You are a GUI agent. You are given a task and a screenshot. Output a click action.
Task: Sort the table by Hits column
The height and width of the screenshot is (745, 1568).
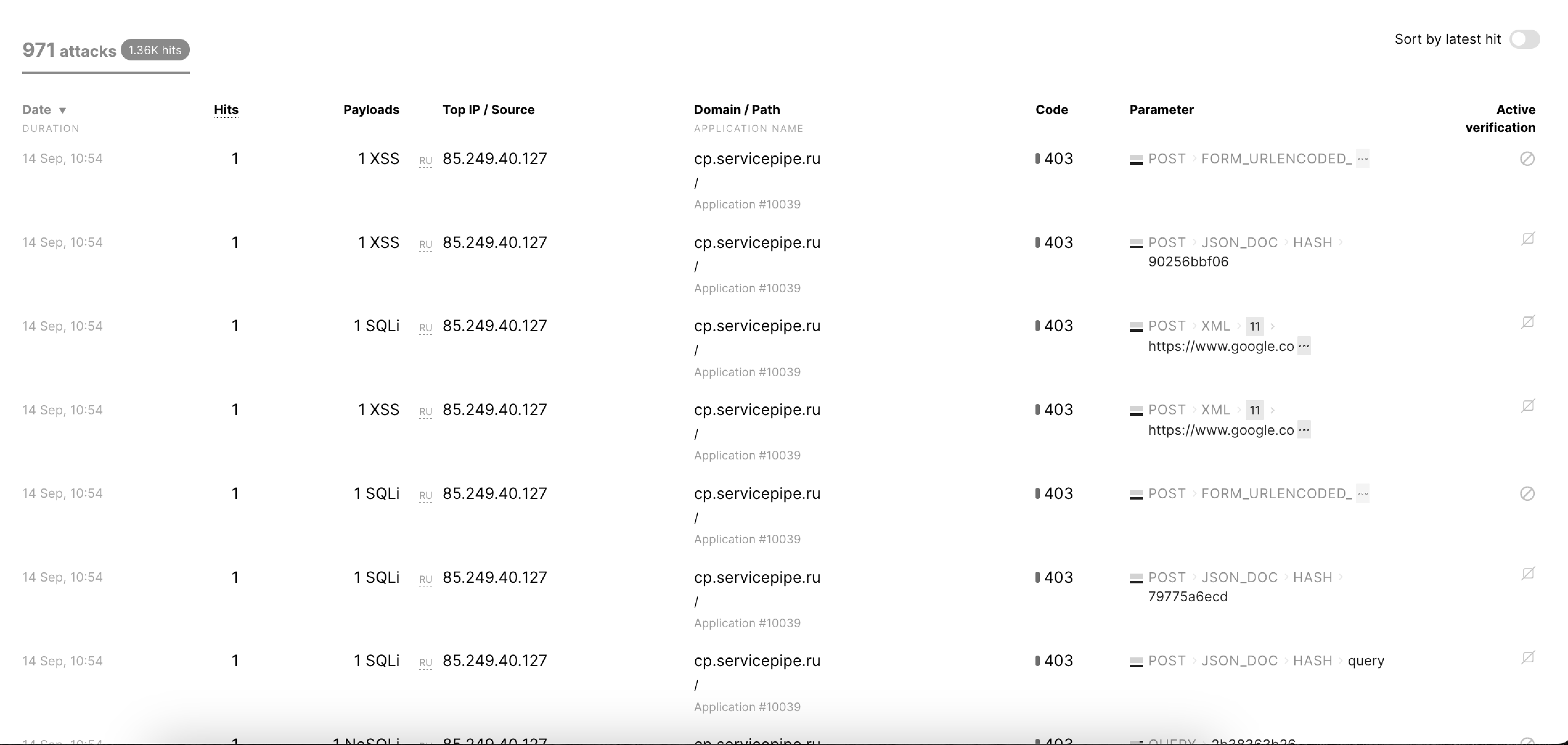[x=226, y=110]
